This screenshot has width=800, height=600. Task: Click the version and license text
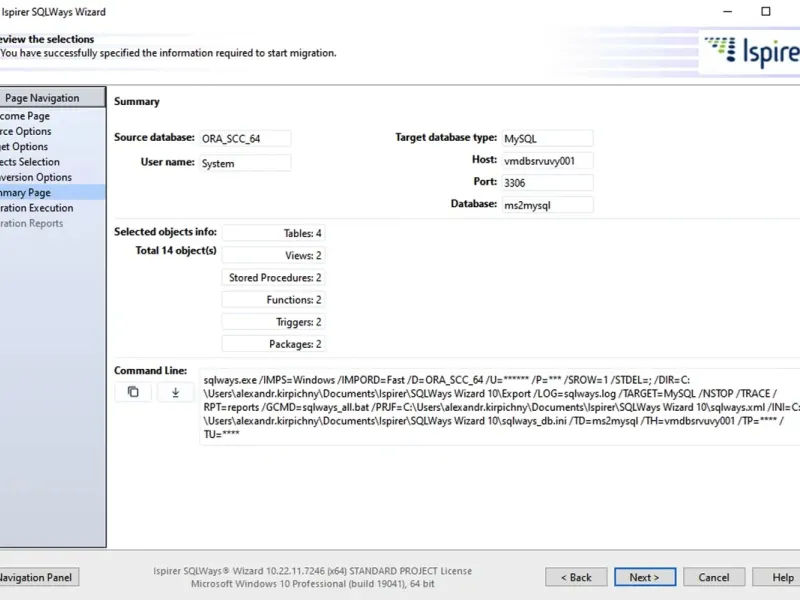313,571
